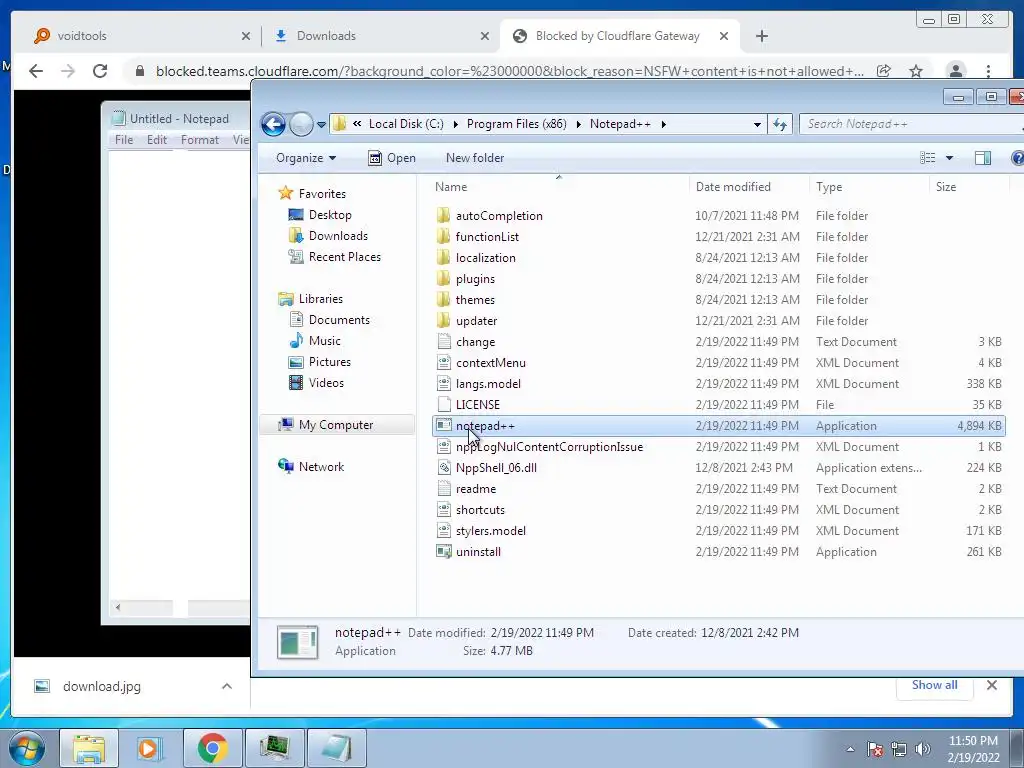The width and height of the screenshot is (1024, 768).
Task: Click the Local Disk (C:) breadcrumb
Action: click(x=406, y=124)
